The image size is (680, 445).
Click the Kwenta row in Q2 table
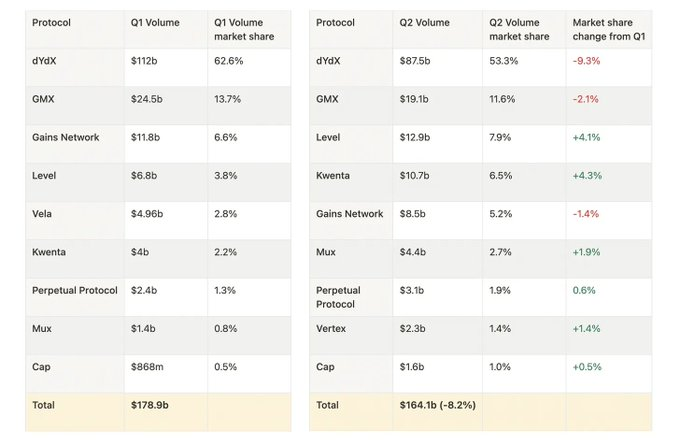click(x=481, y=182)
